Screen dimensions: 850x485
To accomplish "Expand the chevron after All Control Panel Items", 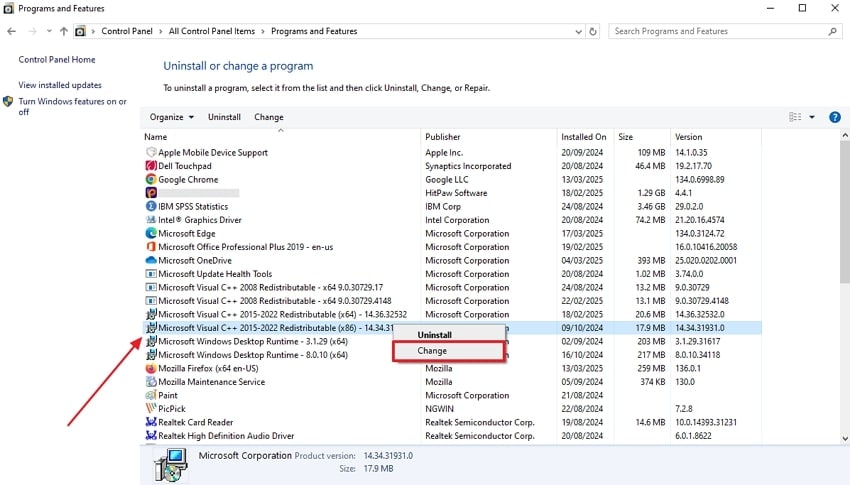I will click(x=263, y=31).
